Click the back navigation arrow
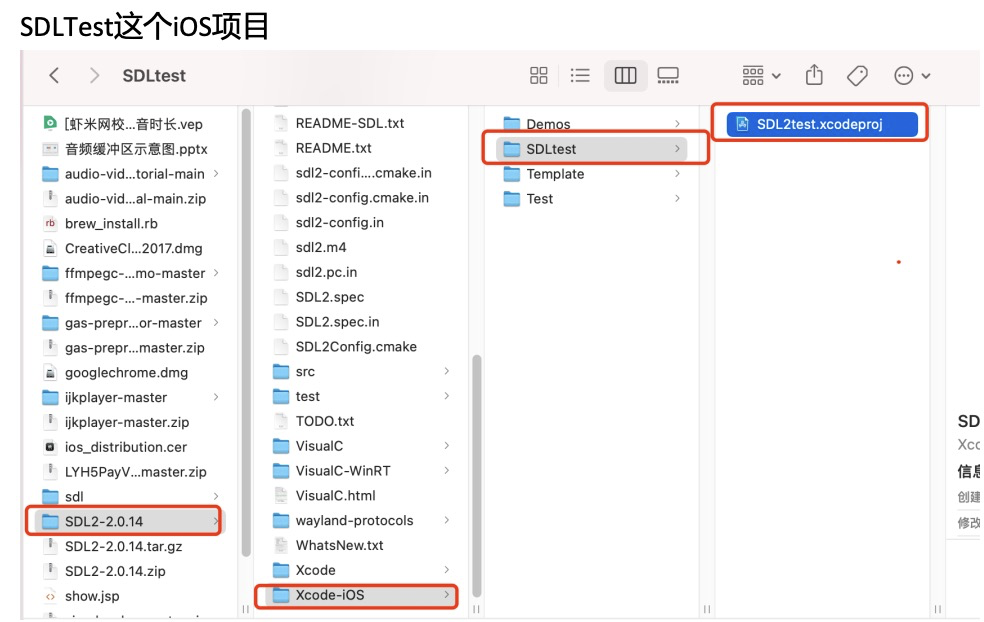This screenshot has height=622, width=984. (53, 74)
